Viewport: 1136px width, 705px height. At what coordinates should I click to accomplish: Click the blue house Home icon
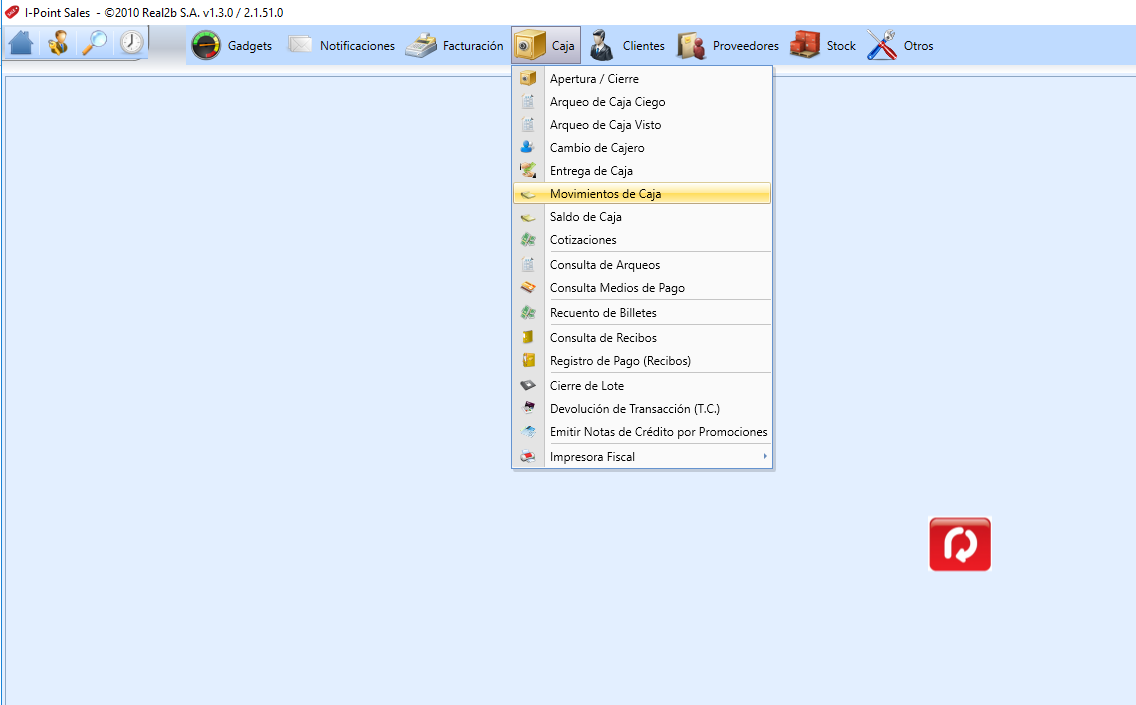(x=21, y=43)
